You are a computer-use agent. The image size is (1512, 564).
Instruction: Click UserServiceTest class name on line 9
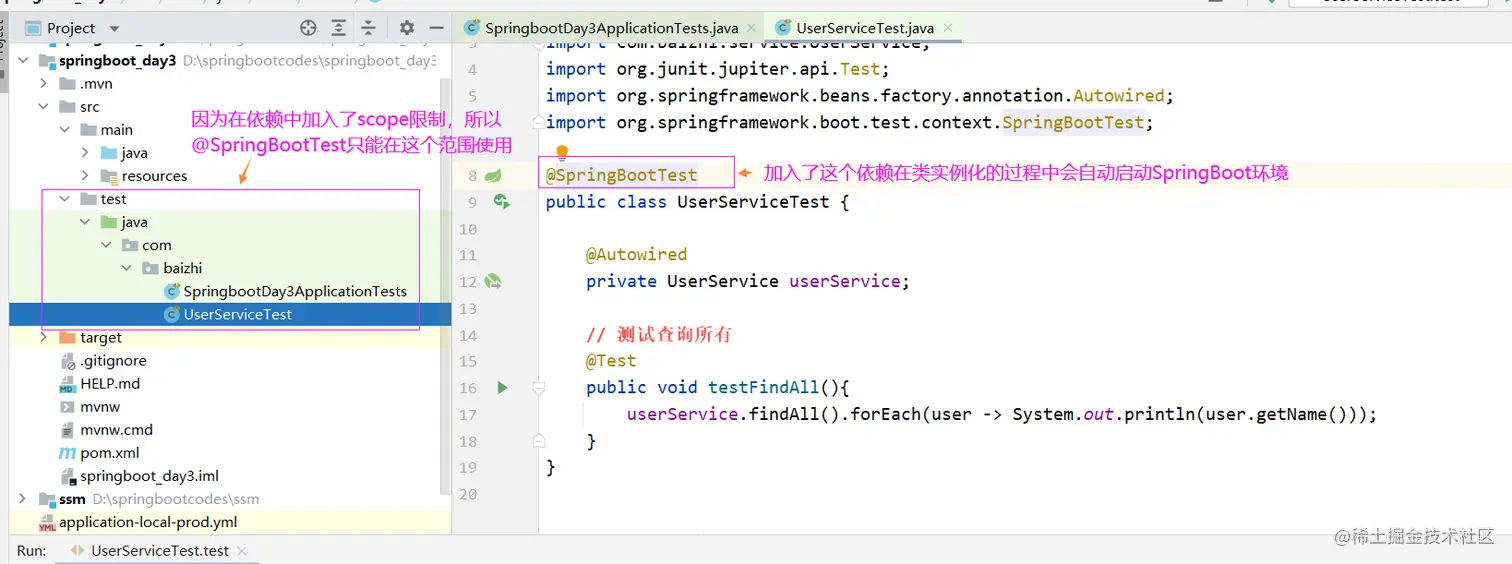tap(753, 201)
